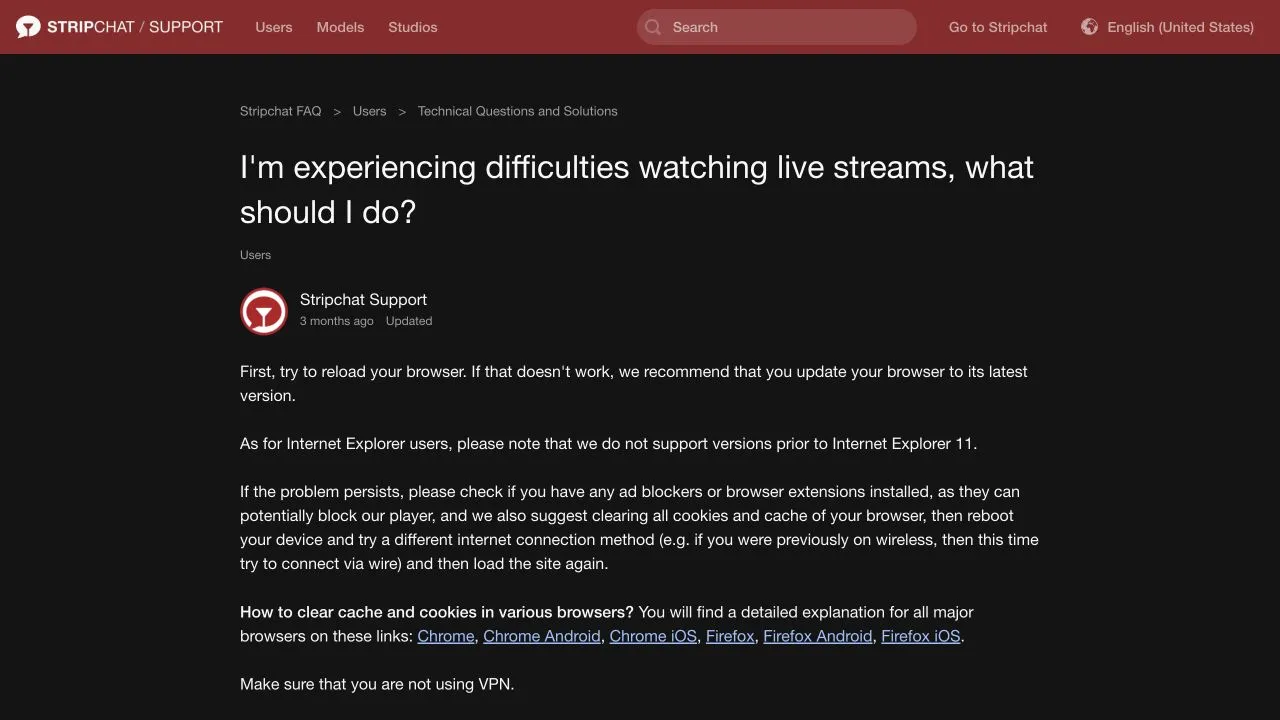Image resolution: width=1280 pixels, height=720 pixels.
Task: Open the Chrome cache clearing link
Action: 446,636
